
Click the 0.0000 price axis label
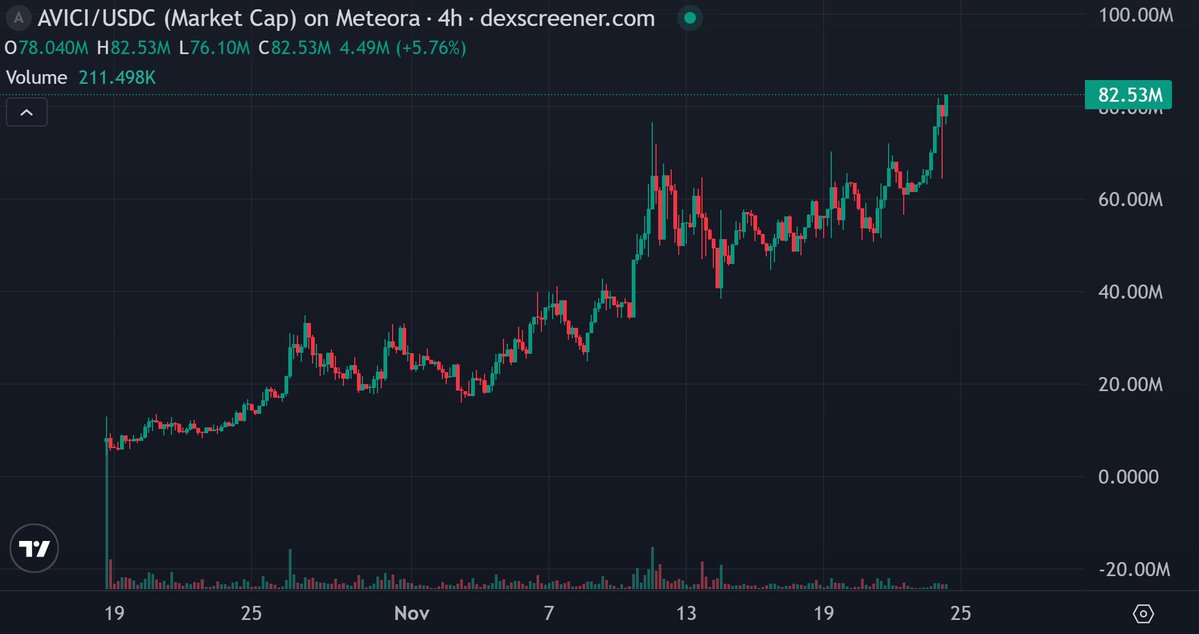point(1128,476)
